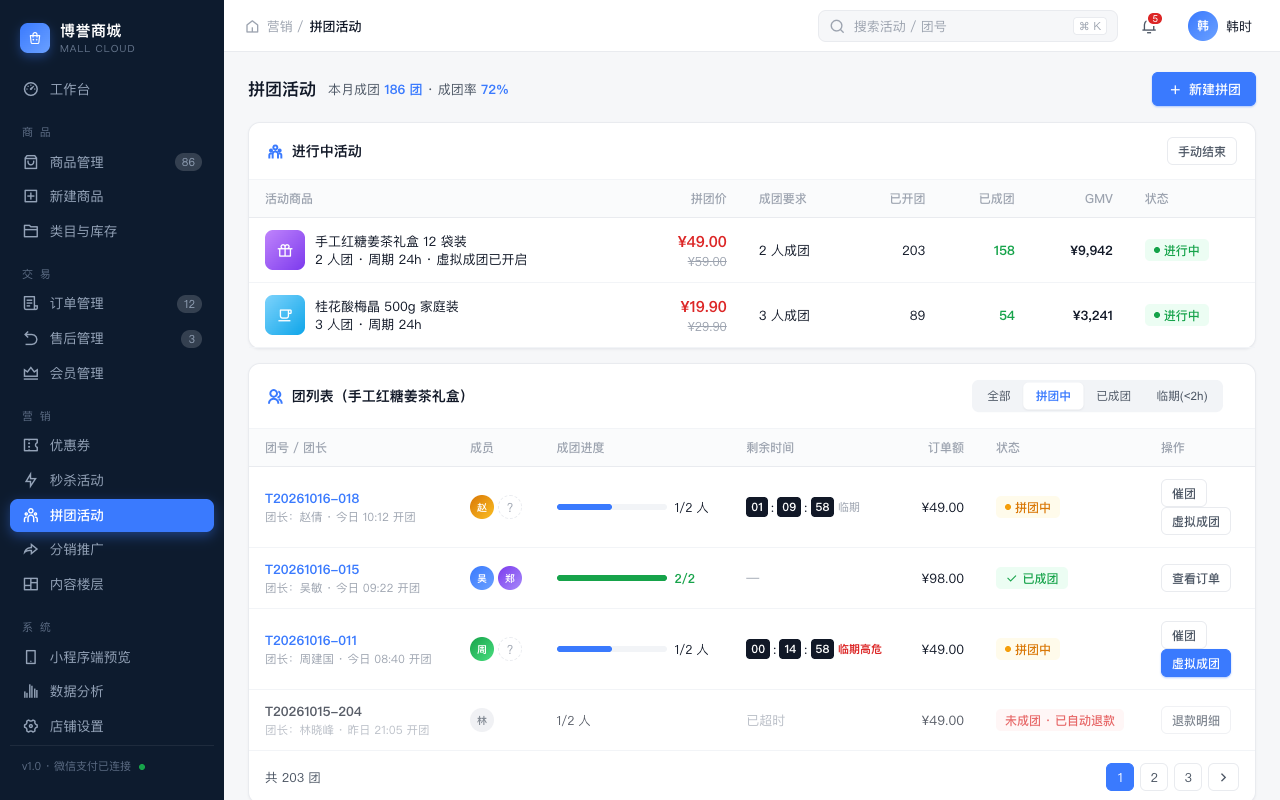Click 催团 for group T20261016-018
Screen dimensions: 1280x800
1184,493
